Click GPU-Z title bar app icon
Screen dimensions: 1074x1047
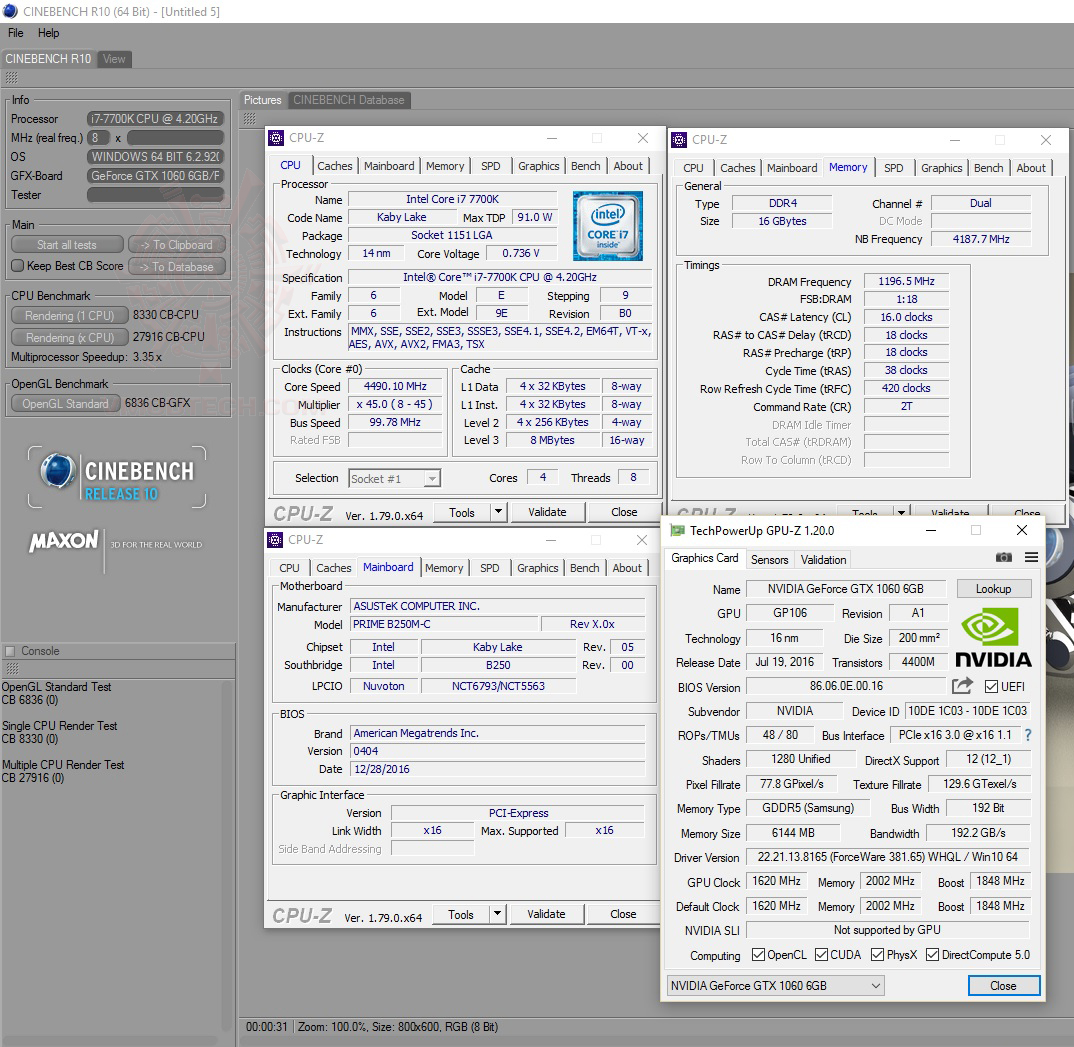(x=677, y=531)
